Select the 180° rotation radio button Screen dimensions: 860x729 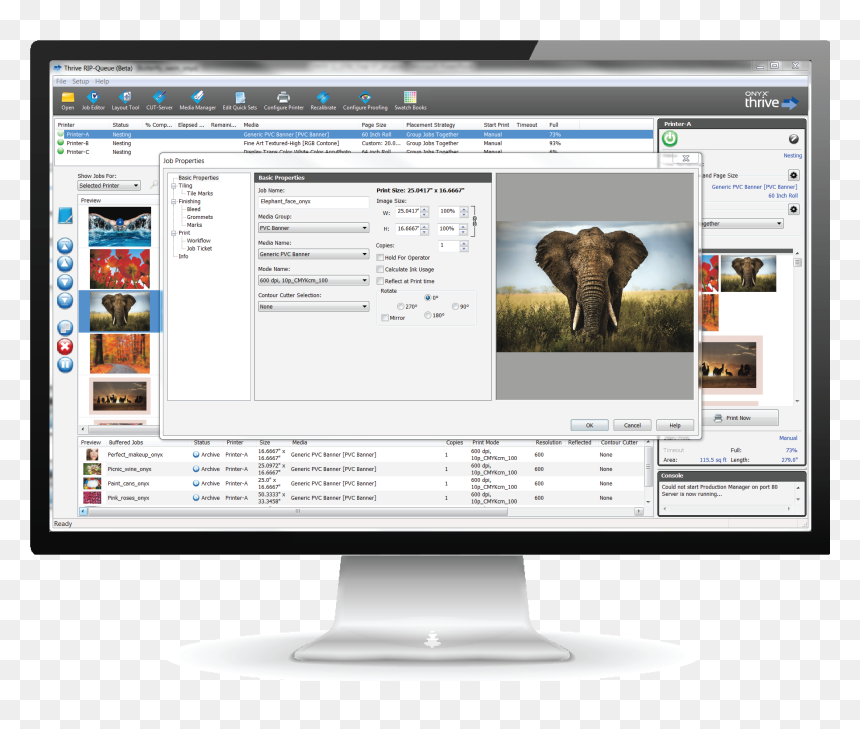tap(428, 315)
